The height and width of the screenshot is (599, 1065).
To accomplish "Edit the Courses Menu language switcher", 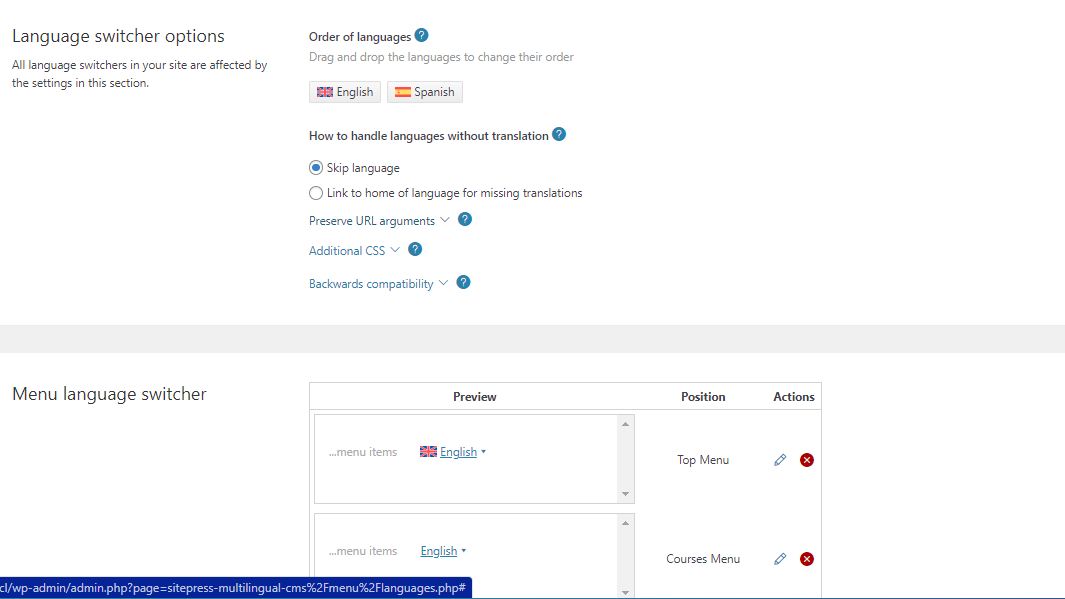I will (x=780, y=559).
